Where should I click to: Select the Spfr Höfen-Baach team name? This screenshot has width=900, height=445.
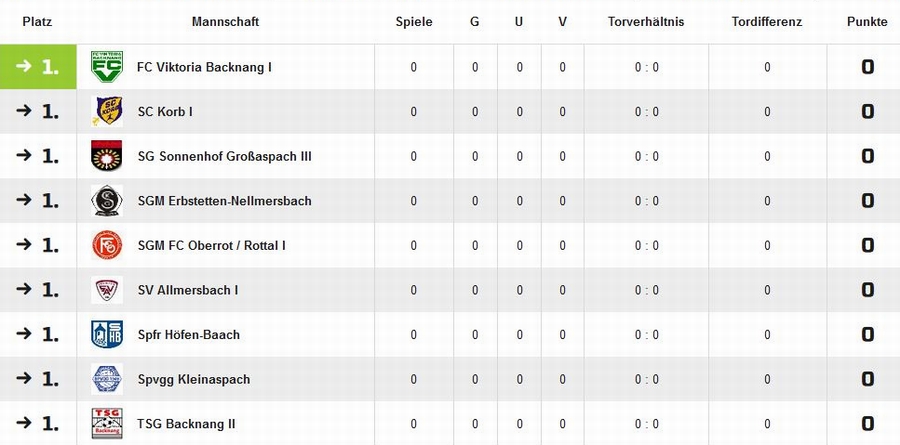189,335
